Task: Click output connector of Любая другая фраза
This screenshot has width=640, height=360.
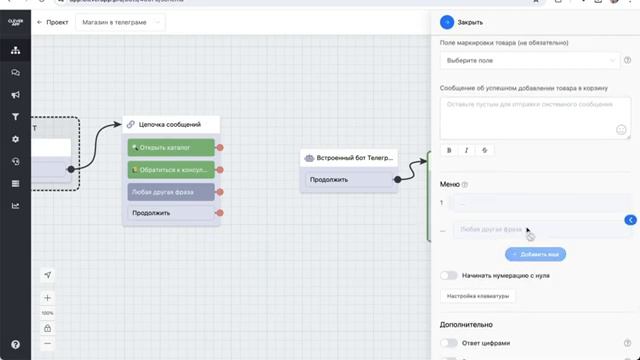Action: tap(220, 192)
